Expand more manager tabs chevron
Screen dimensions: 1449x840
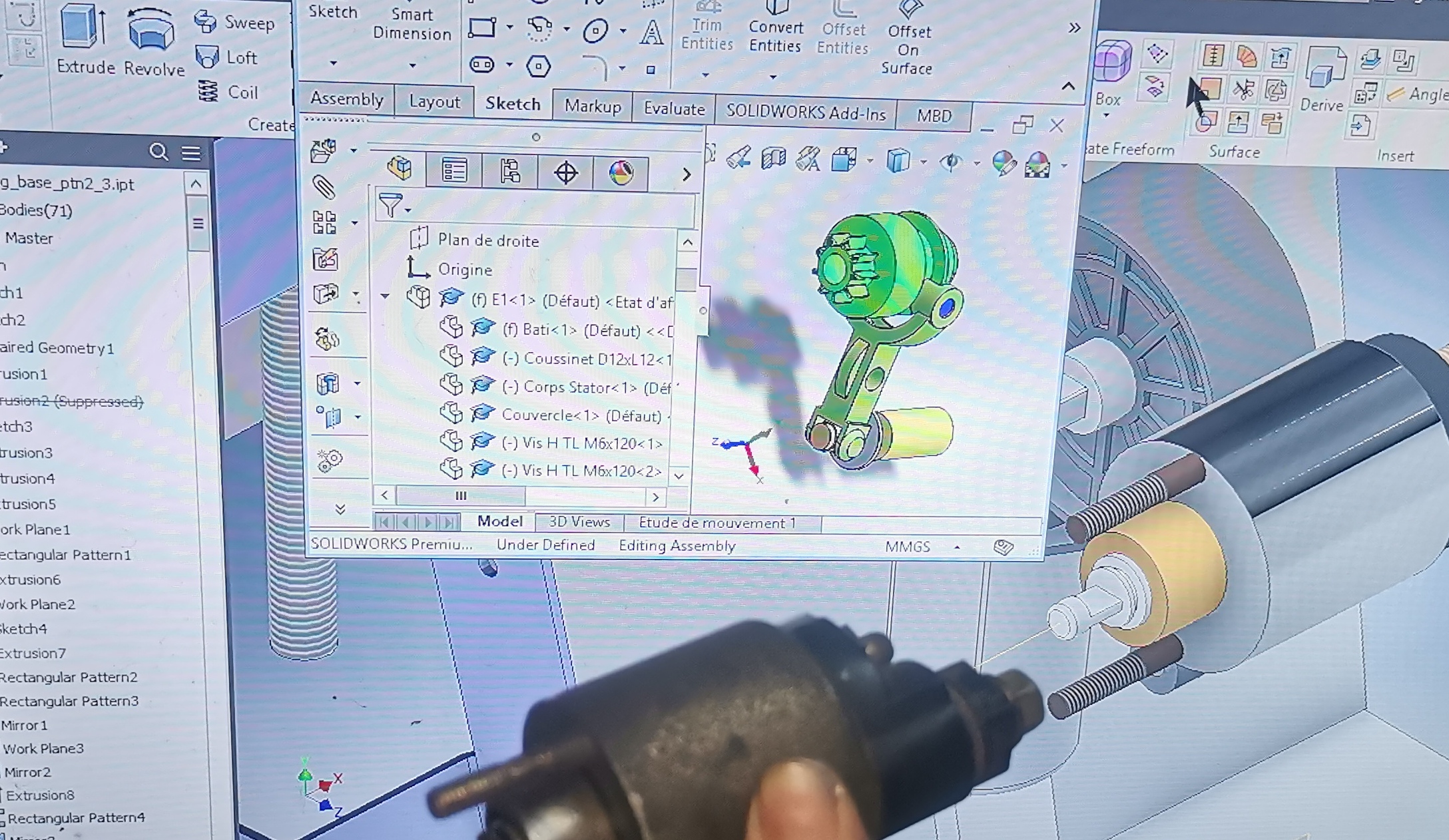pos(687,175)
